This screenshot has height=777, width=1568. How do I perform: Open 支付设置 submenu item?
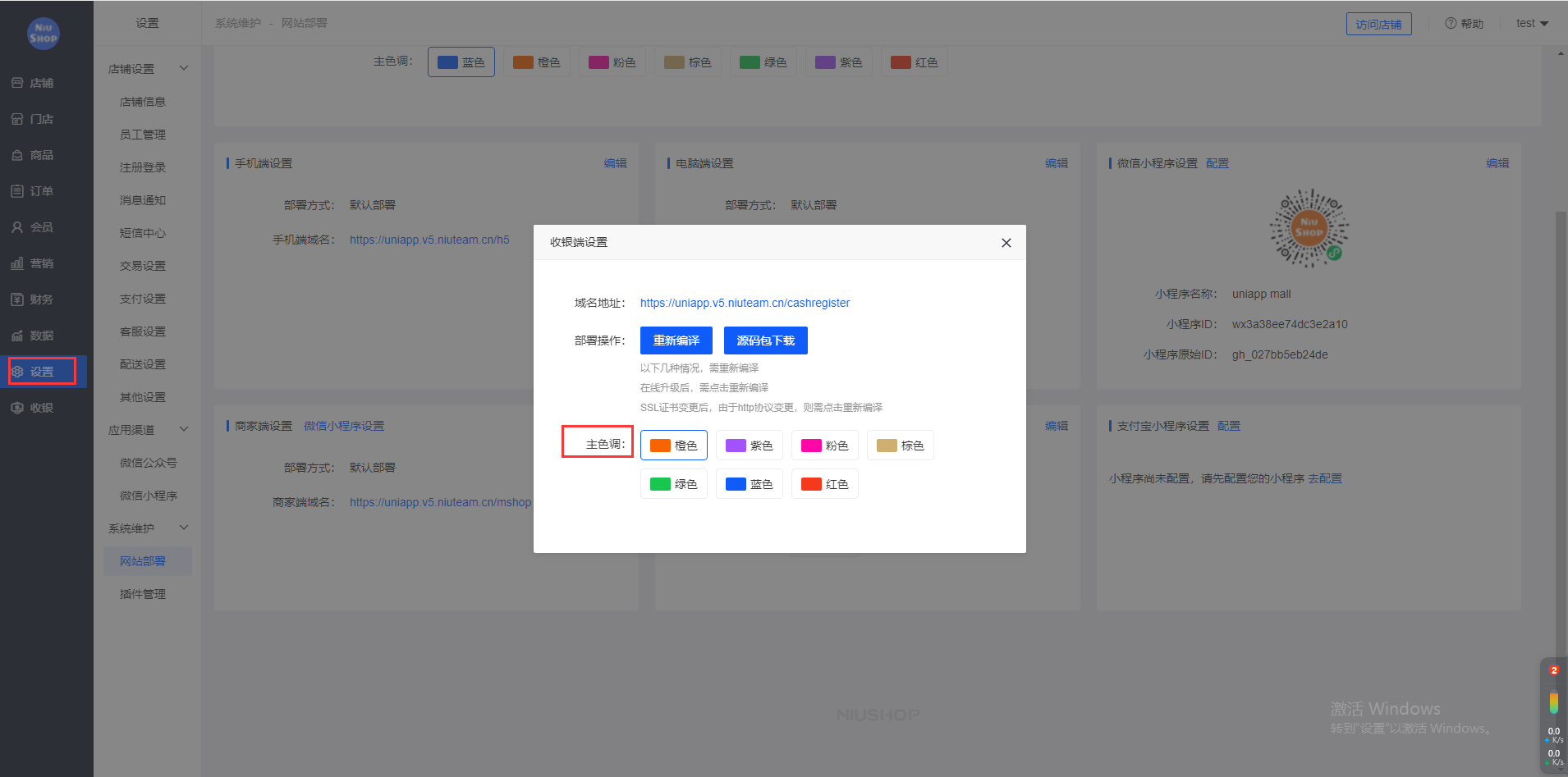[x=143, y=299]
